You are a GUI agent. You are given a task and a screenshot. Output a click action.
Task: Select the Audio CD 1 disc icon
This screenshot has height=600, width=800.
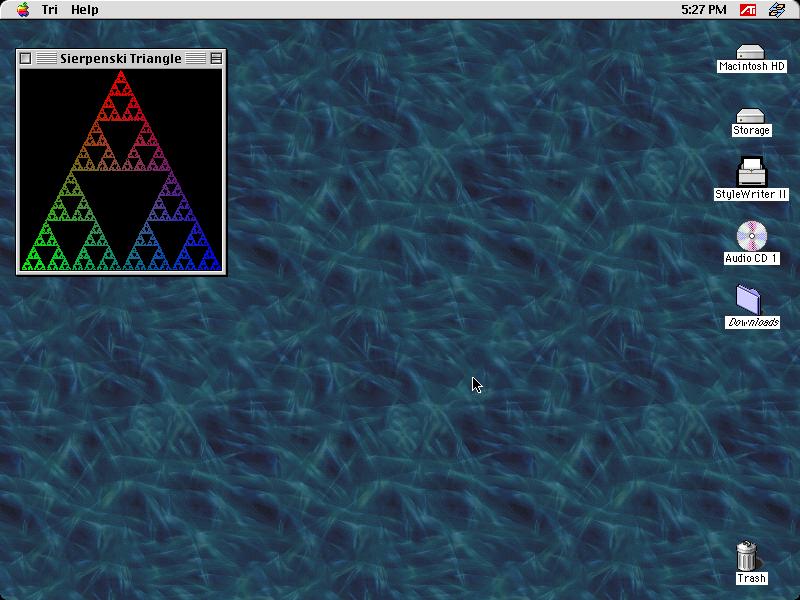point(752,236)
